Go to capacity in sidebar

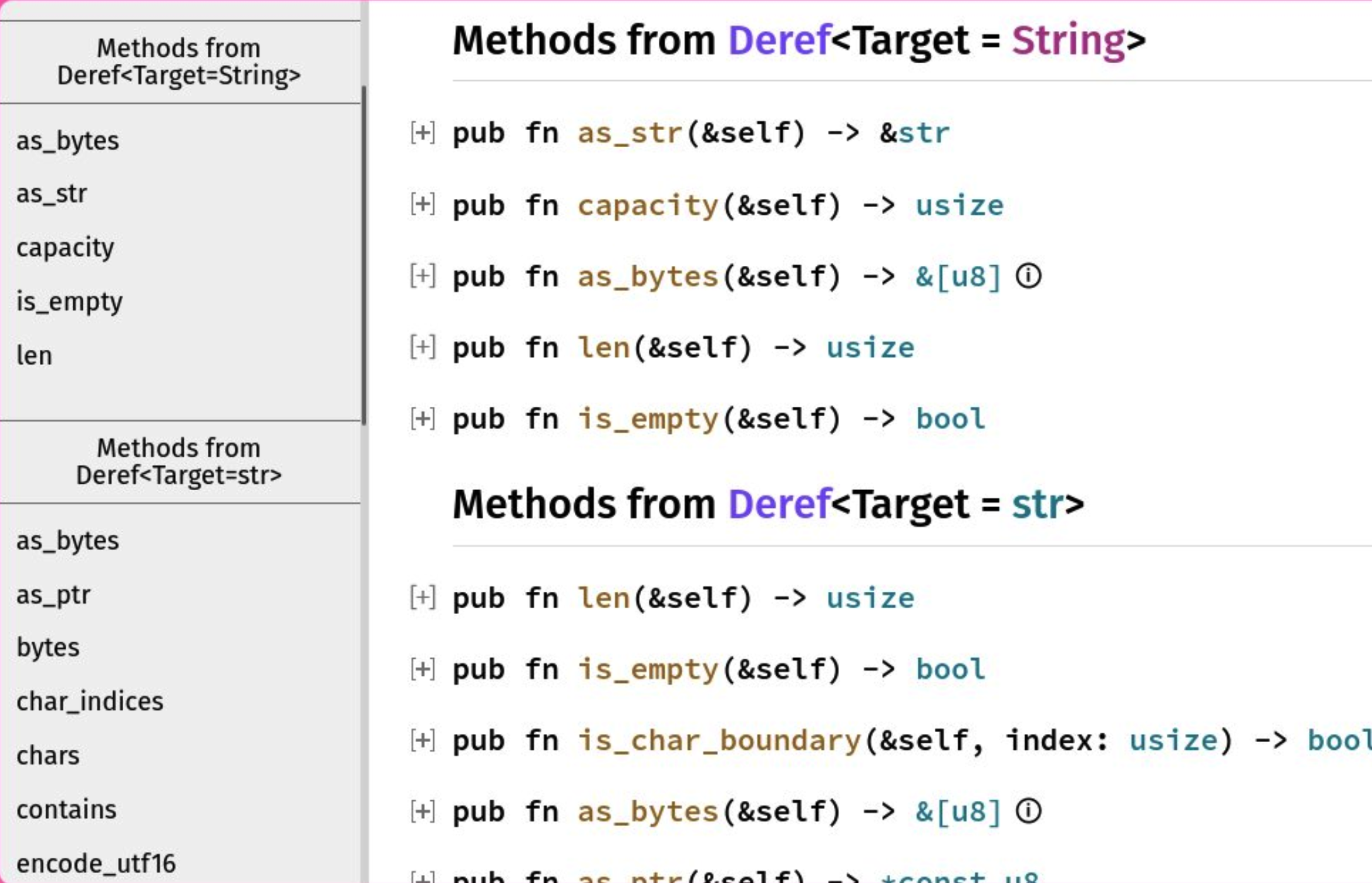65,248
